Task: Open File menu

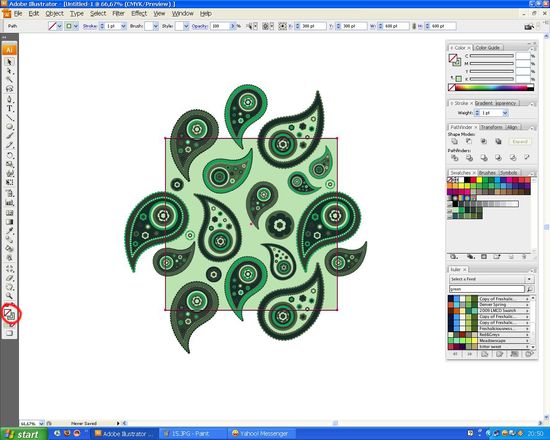Action: click(x=18, y=14)
